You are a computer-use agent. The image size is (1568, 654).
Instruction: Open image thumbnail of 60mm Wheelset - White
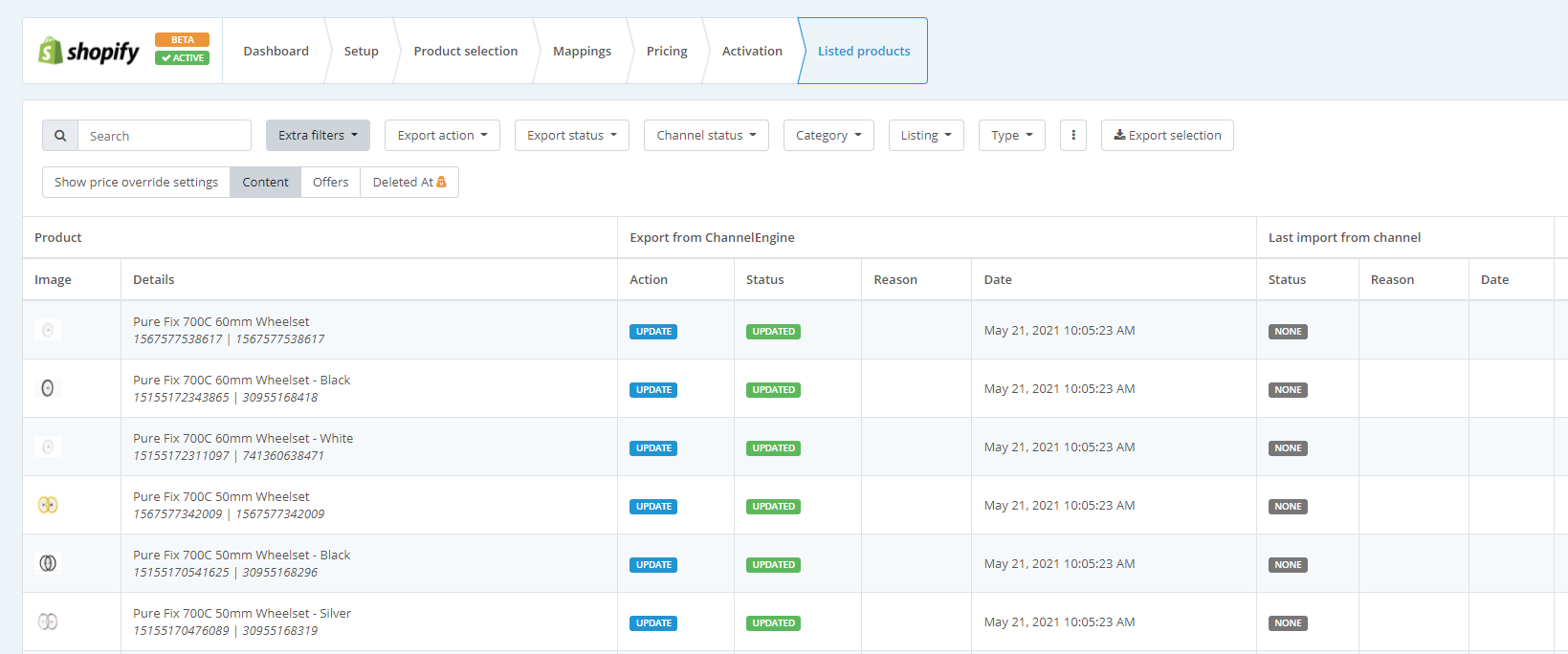point(48,447)
